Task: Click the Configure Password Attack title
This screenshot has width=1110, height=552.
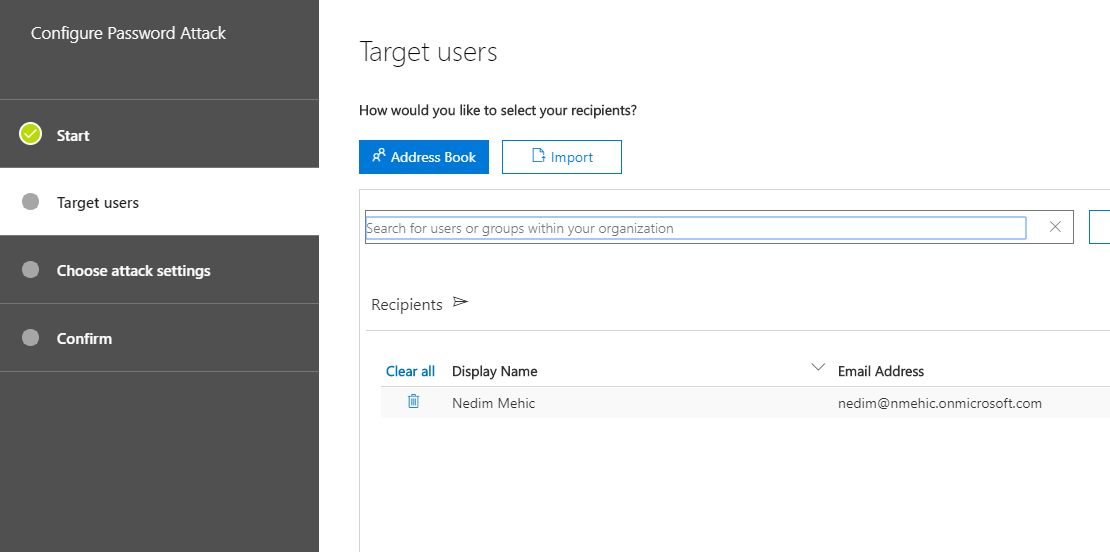Action: click(x=128, y=33)
